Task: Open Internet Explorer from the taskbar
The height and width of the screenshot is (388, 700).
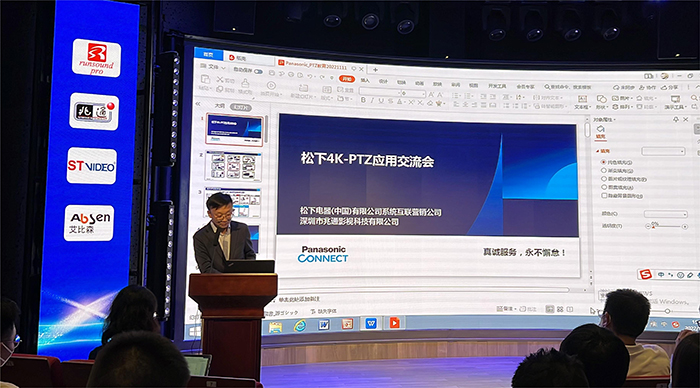Action: pos(300,326)
